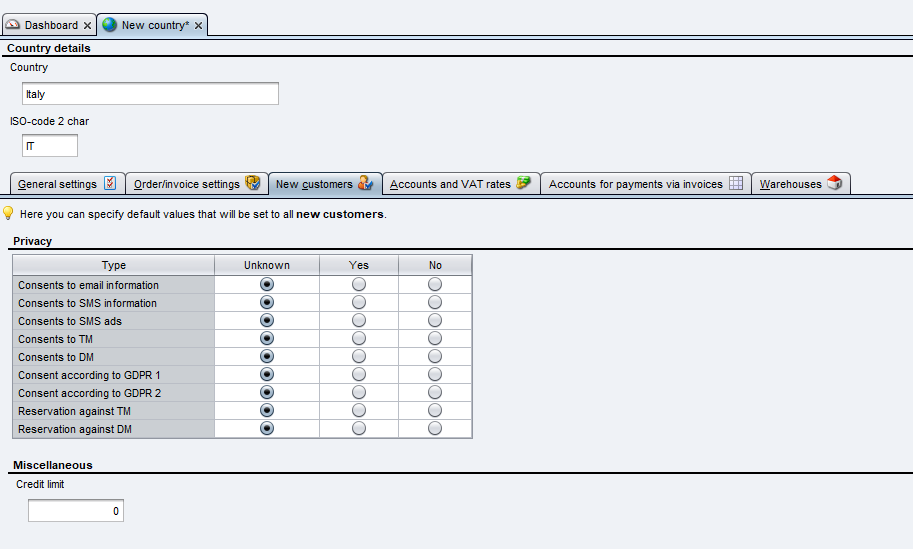Screen dimensions: 913x549
Task: Click the Order/invoice settings icon
Action: coord(253,183)
